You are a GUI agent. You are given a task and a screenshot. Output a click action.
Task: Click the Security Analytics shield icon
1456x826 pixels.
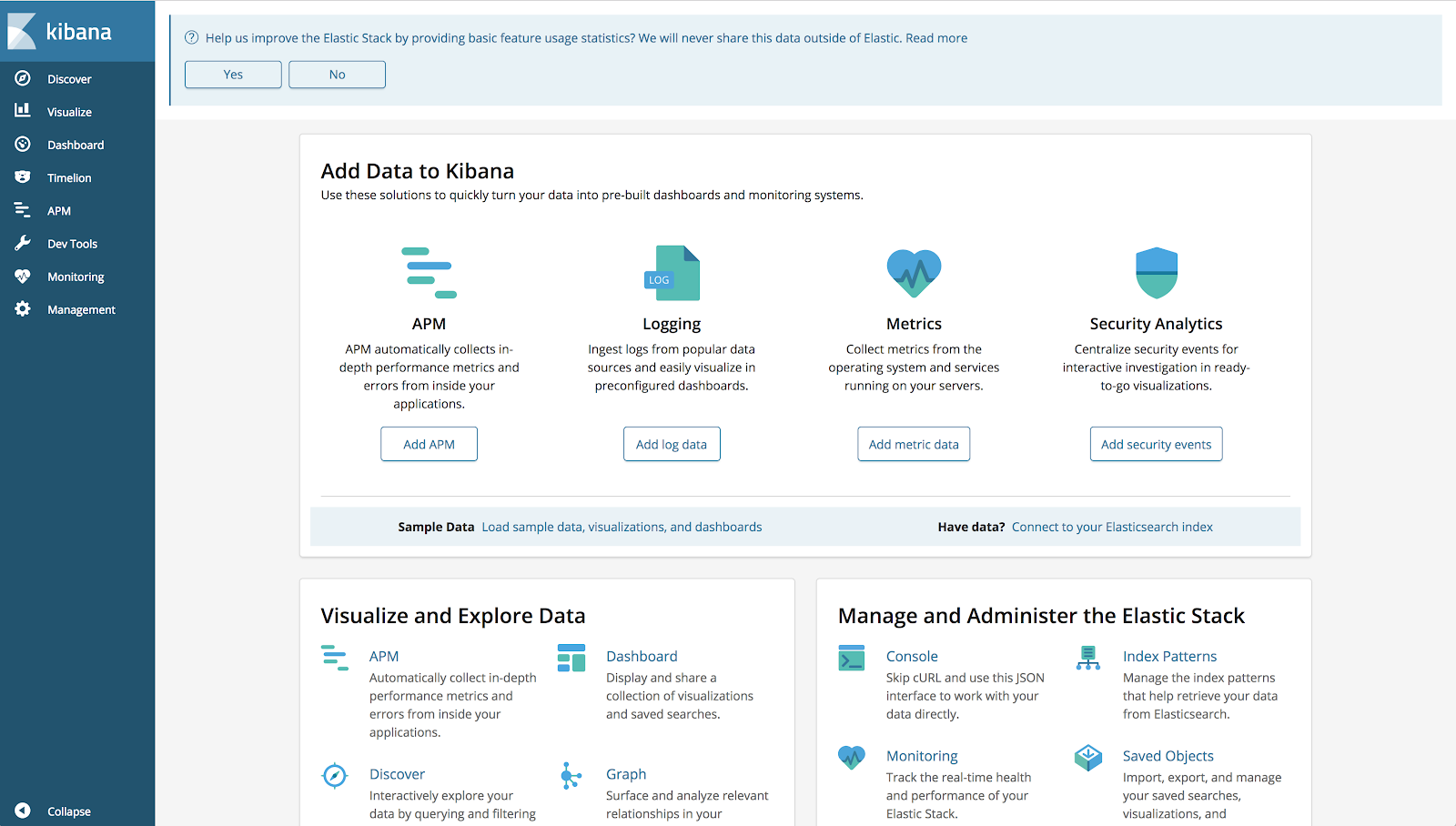(1157, 273)
